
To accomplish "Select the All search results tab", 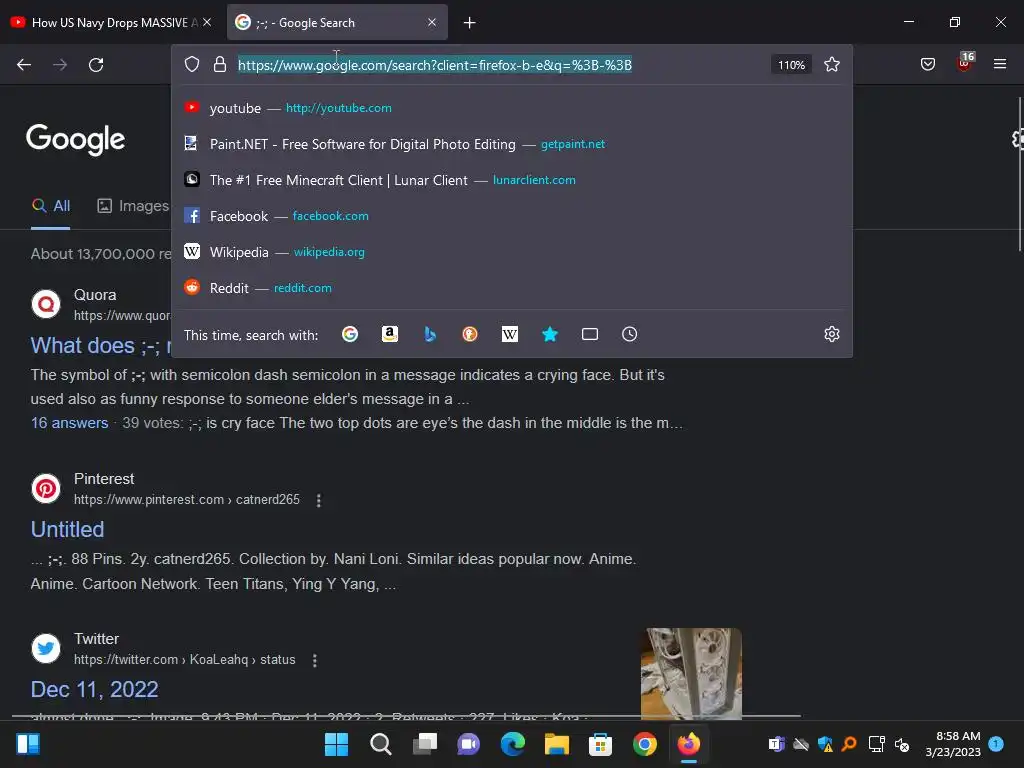I will click(x=50, y=206).
